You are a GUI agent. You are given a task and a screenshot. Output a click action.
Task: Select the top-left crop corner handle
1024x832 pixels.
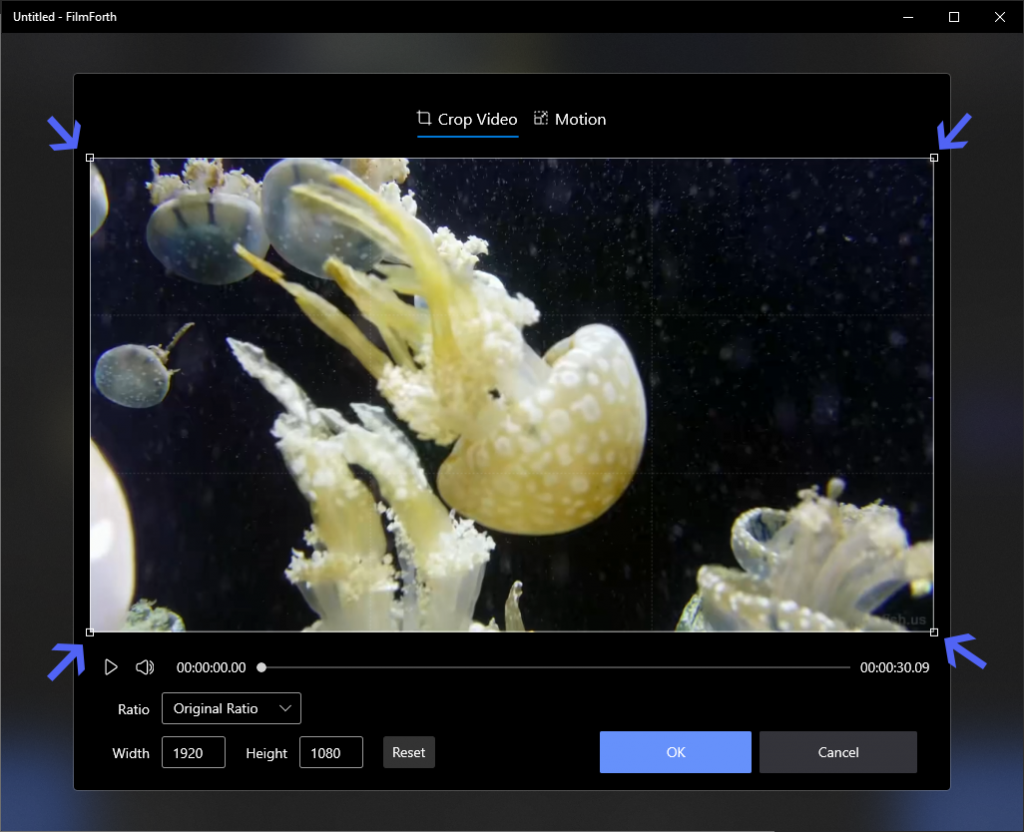(90, 158)
